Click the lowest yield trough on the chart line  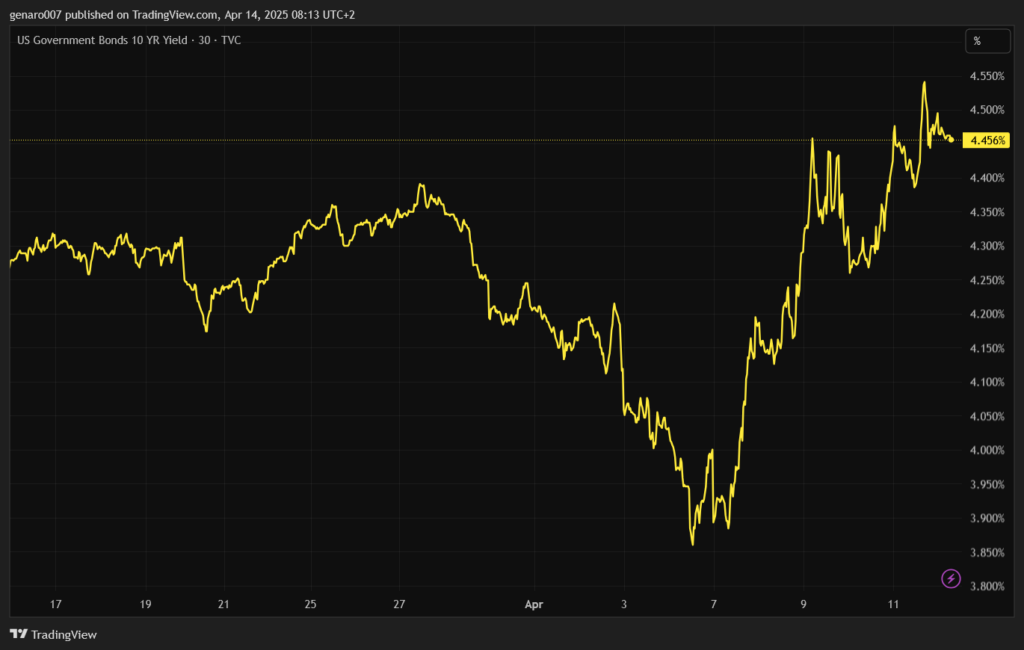692,544
